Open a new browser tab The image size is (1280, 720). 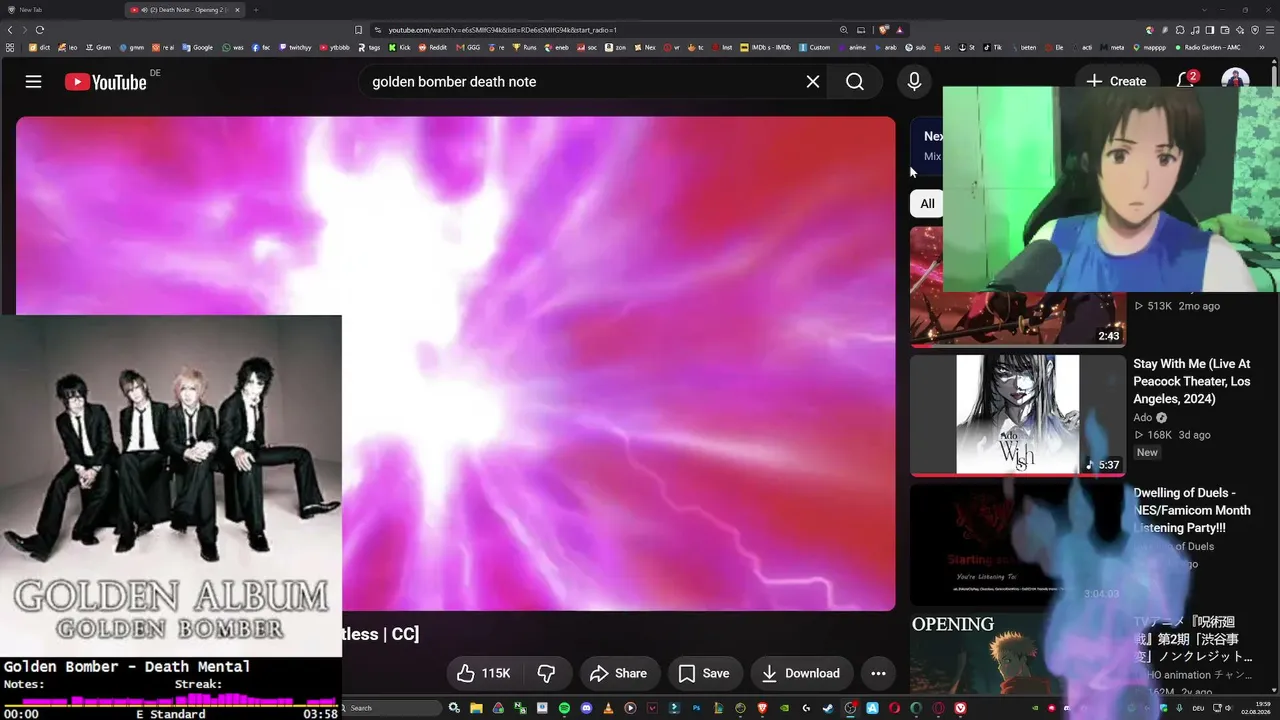[255, 10]
